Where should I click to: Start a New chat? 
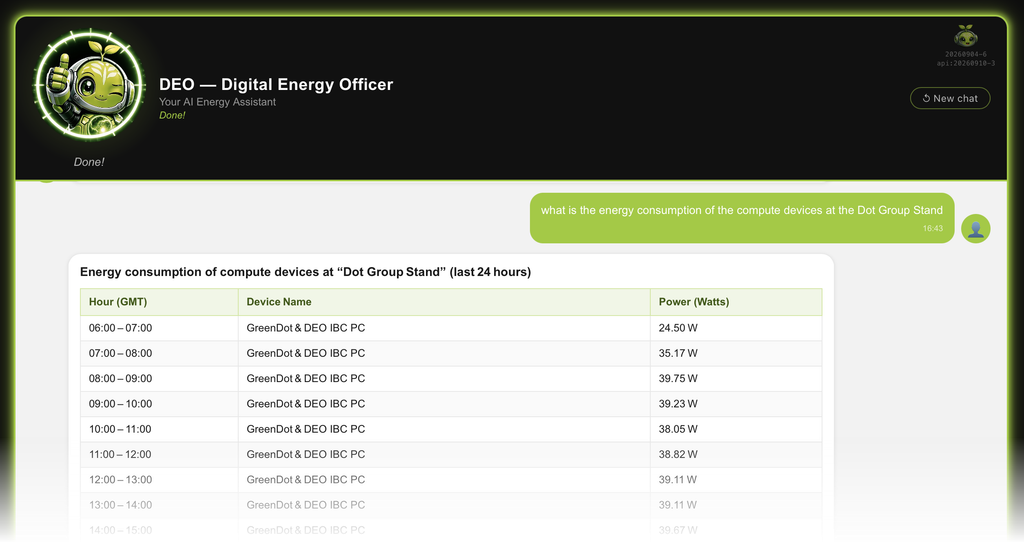tap(950, 98)
